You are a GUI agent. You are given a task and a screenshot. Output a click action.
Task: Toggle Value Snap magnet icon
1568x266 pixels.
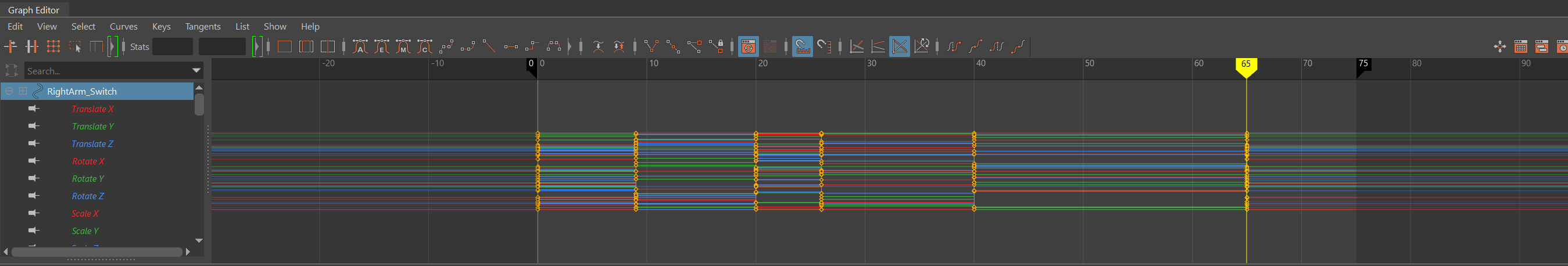click(824, 46)
